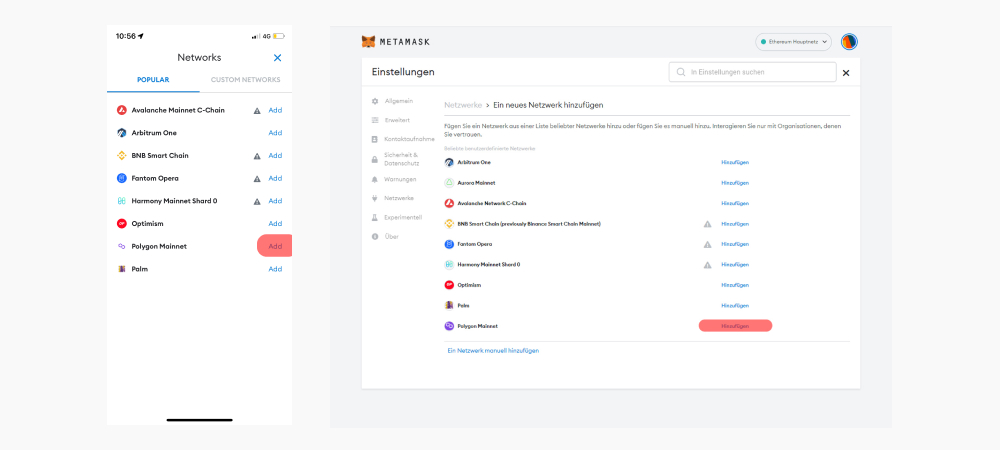
Task: Click Ein Netzwerk manuell hinzufügen link
Action: pyautogui.click(x=493, y=351)
